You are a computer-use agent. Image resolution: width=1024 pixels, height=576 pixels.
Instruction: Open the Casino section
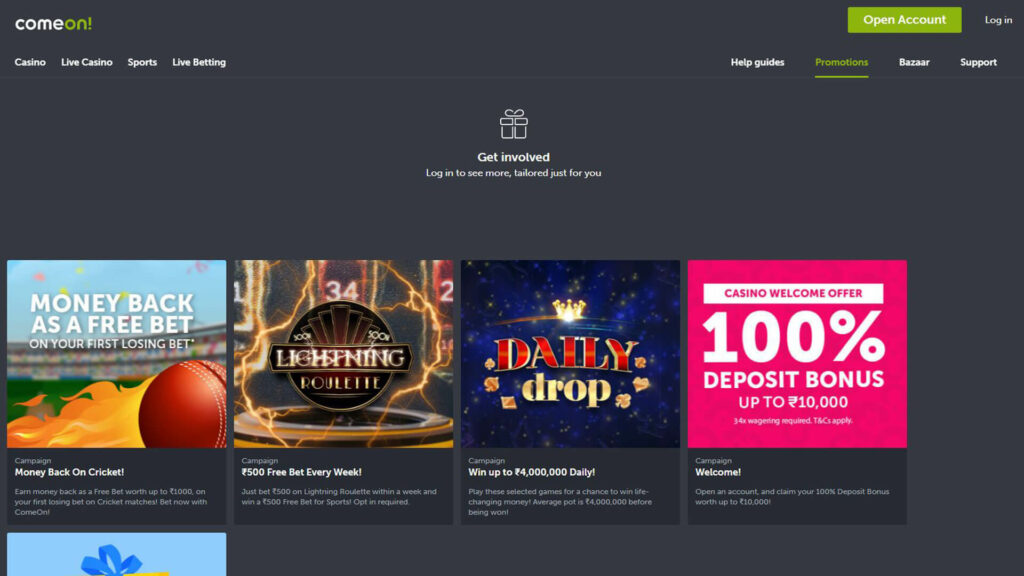pyautogui.click(x=30, y=62)
